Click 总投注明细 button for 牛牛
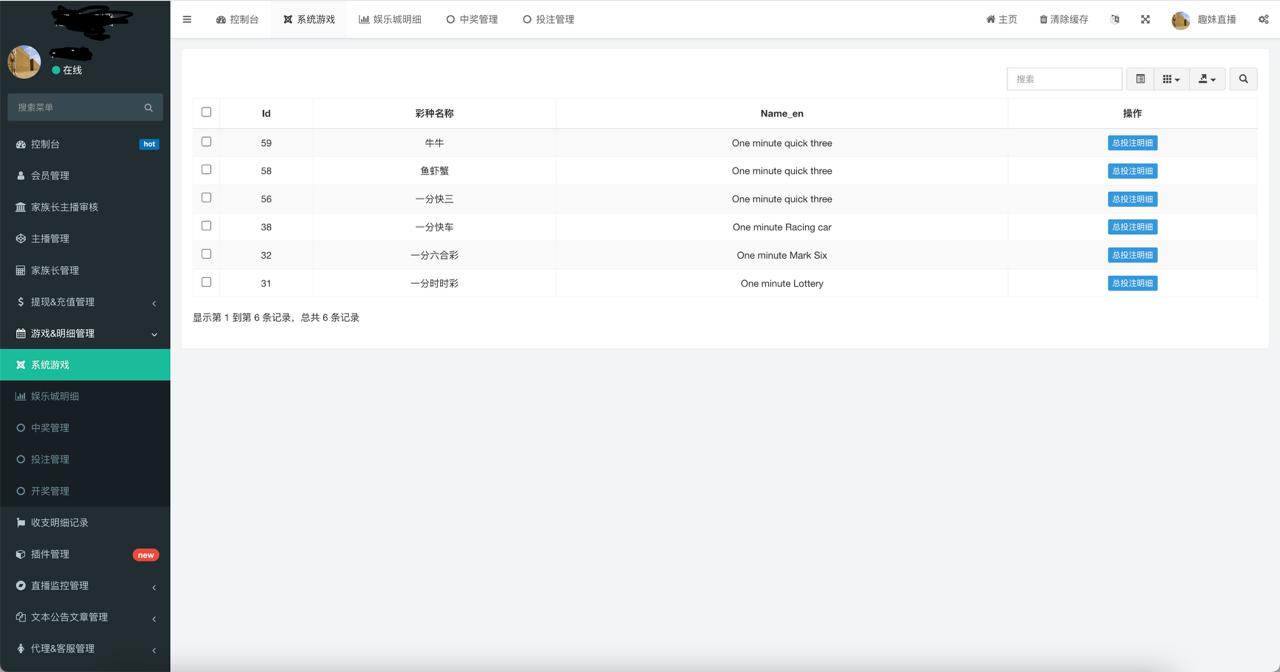 click(x=1132, y=143)
